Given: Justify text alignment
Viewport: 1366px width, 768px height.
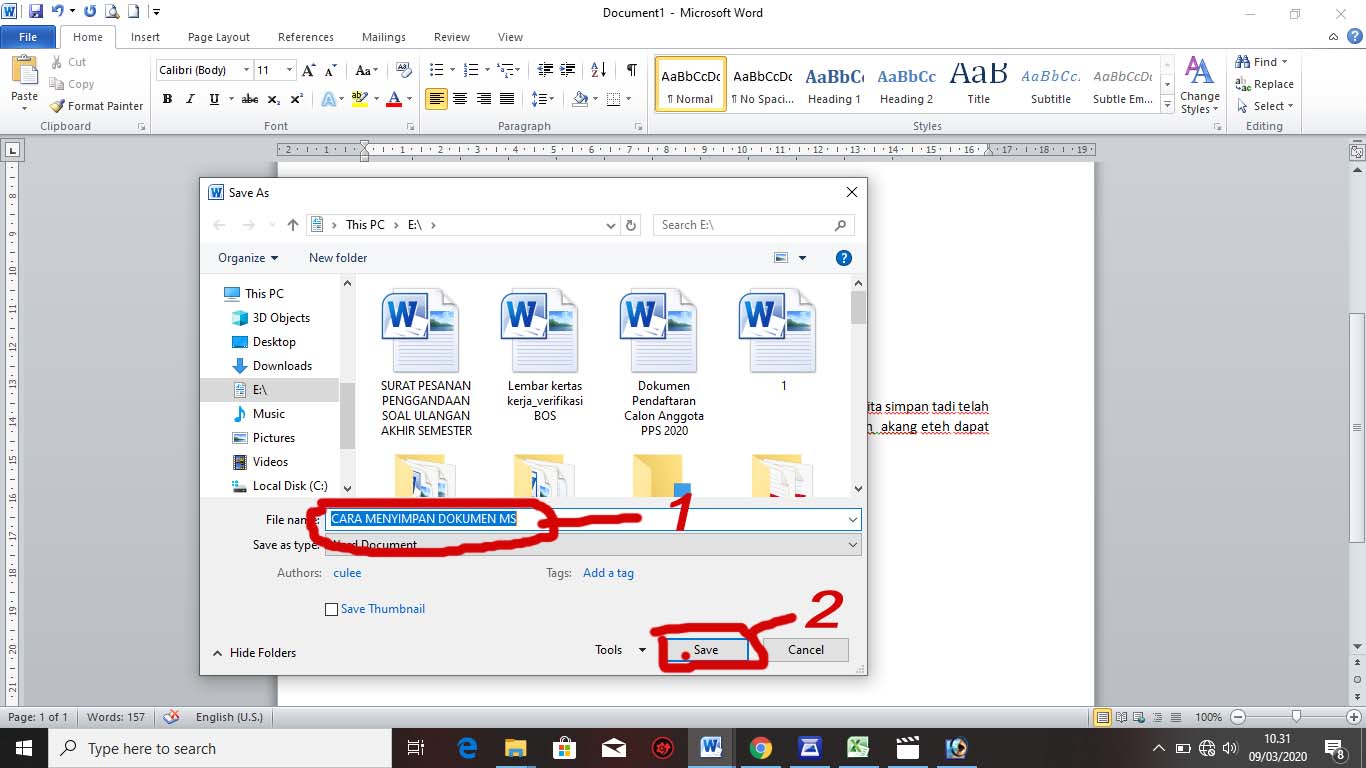Looking at the screenshot, I should (x=507, y=99).
